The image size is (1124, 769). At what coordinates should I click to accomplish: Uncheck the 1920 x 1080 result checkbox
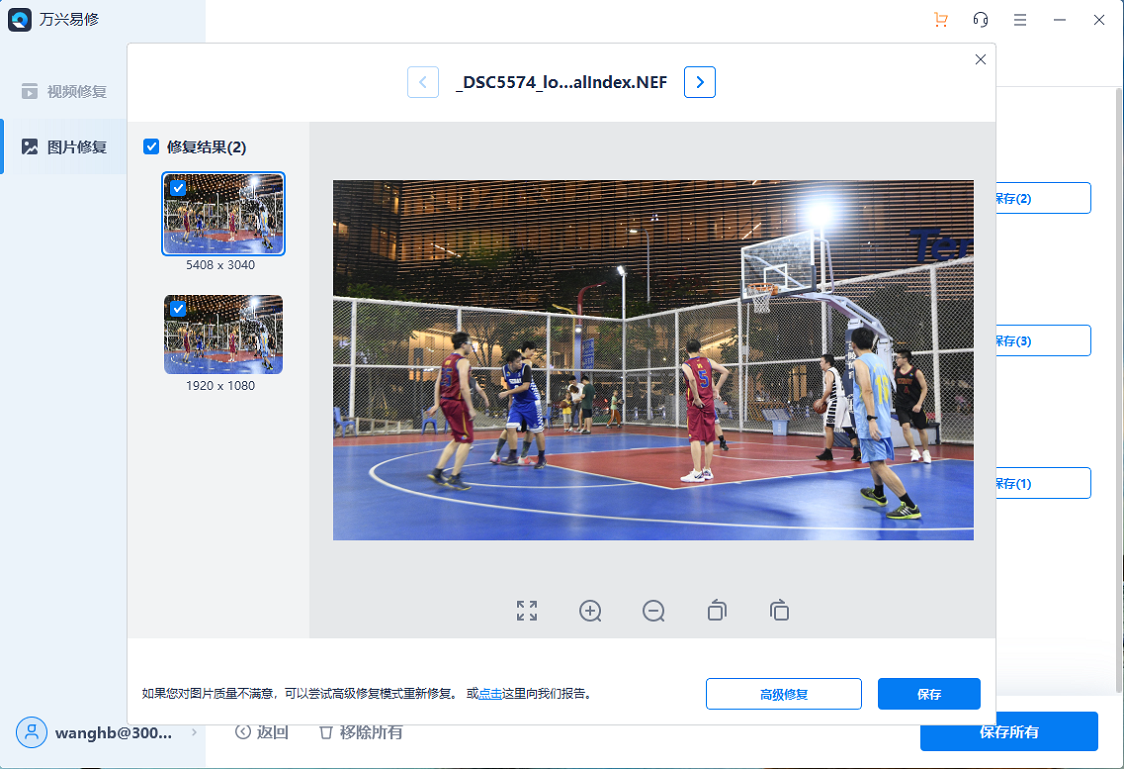pyautogui.click(x=178, y=310)
